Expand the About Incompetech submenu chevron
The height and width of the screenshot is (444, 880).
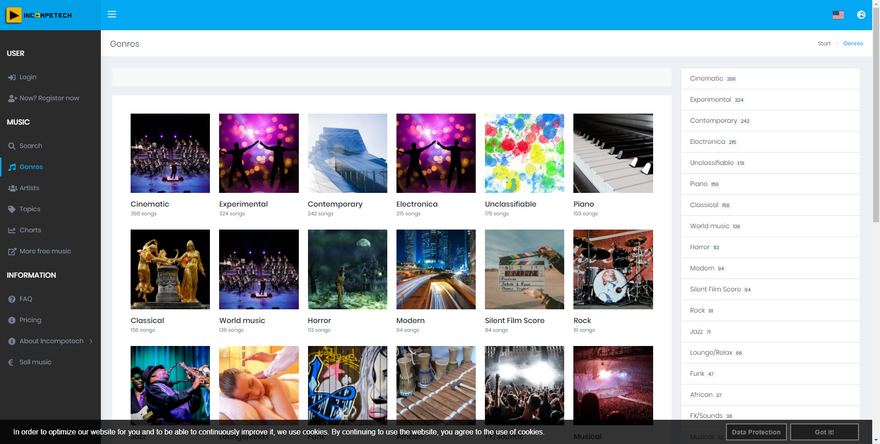pyautogui.click(x=91, y=341)
